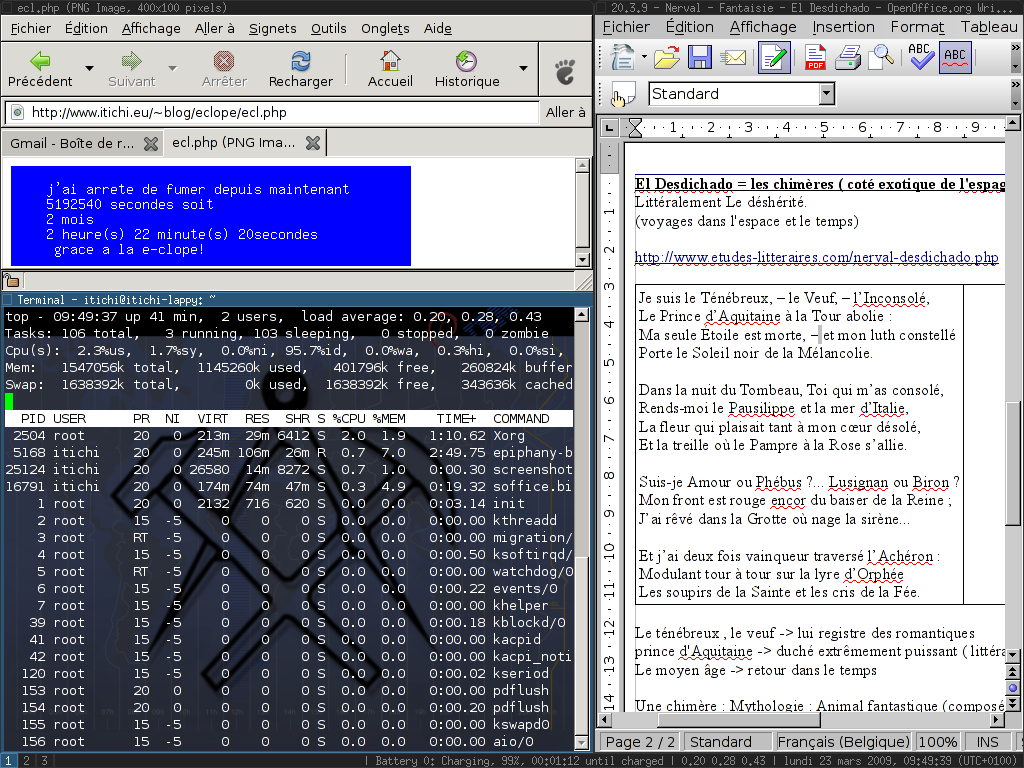Viewport: 1024px width, 768px height.
Task: Click the date and time in bottom bar
Action: pyautogui.click(x=902, y=761)
